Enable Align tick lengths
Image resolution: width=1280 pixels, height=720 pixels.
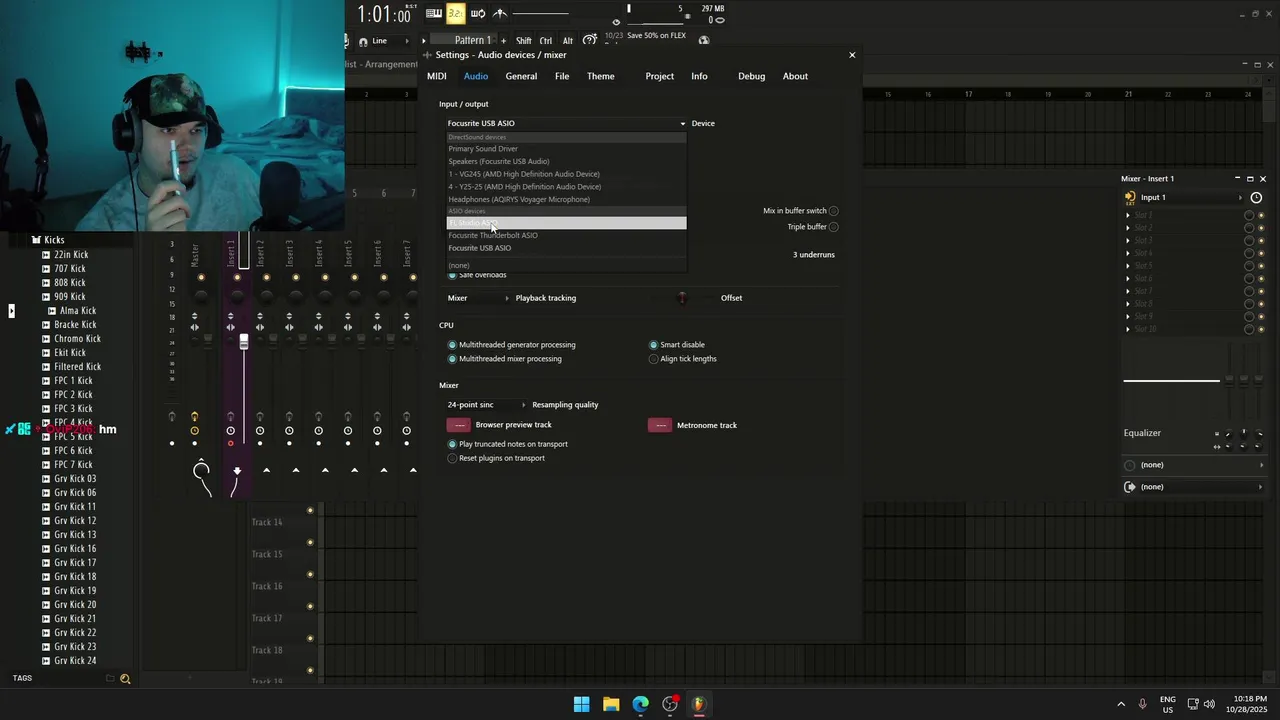click(x=653, y=359)
